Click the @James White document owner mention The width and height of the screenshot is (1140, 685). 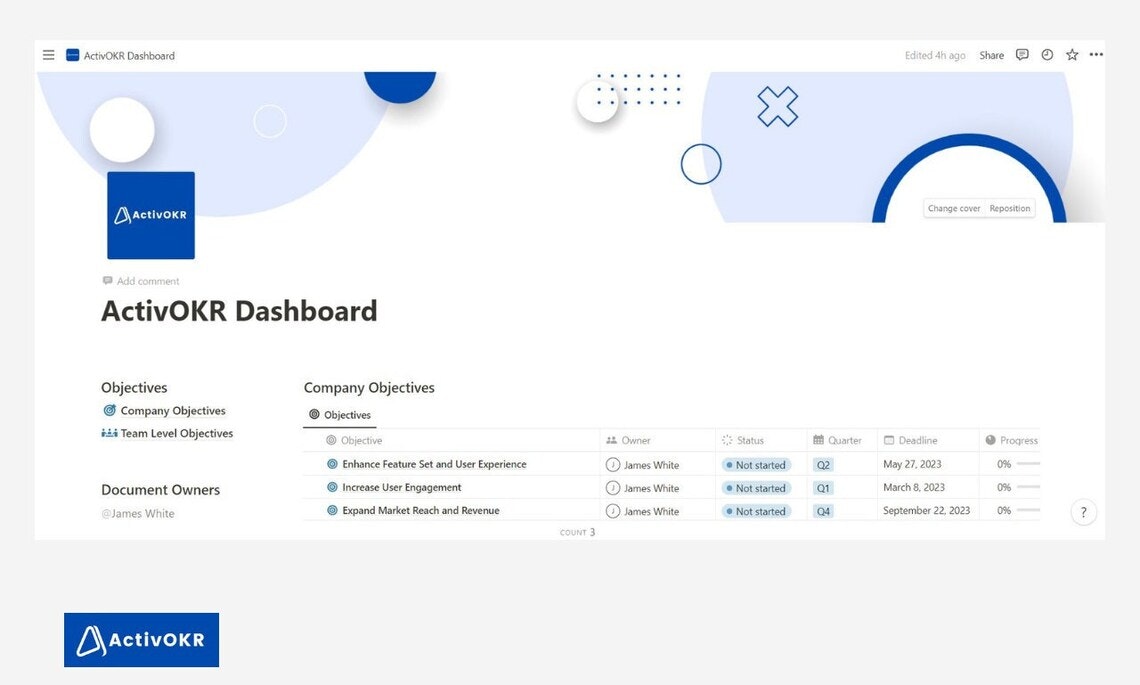coord(138,513)
